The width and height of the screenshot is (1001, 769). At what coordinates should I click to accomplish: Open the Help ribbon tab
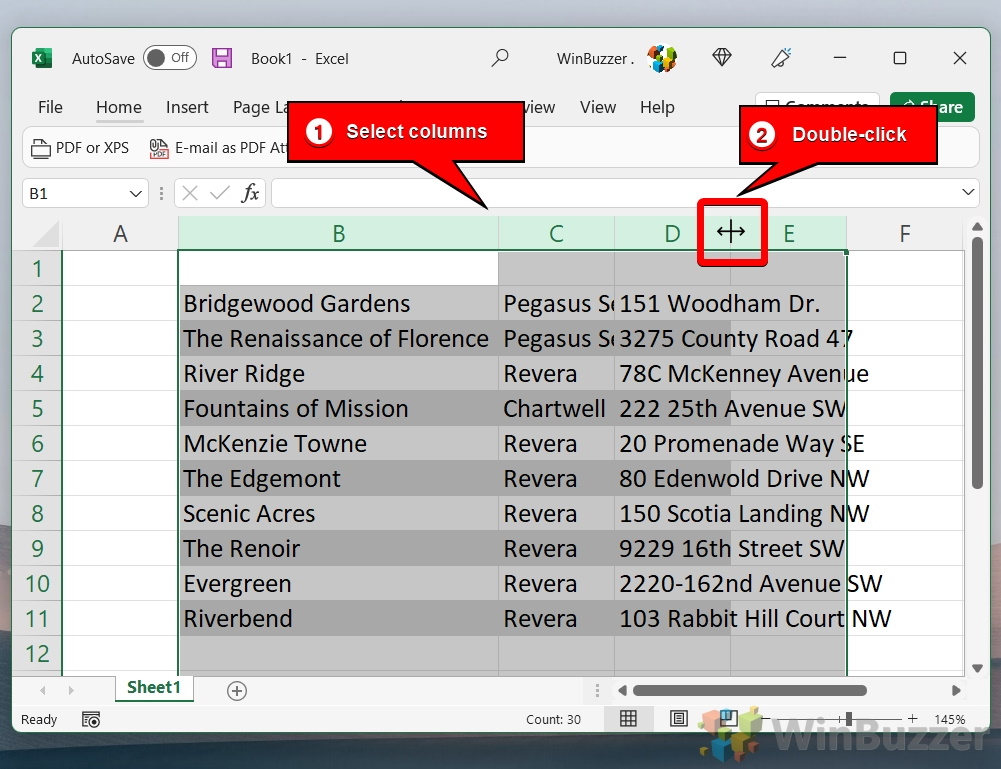[x=657, y=107]
